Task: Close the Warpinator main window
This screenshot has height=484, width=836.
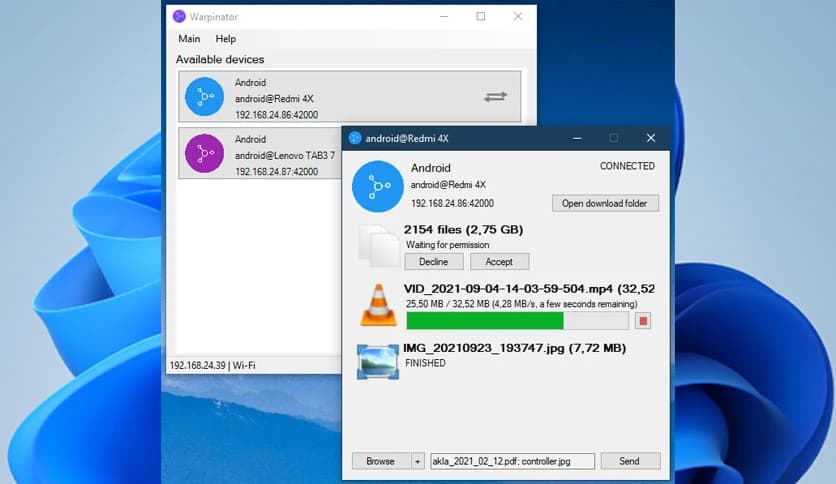Action: pyautogui.click(x=518, y=17)
